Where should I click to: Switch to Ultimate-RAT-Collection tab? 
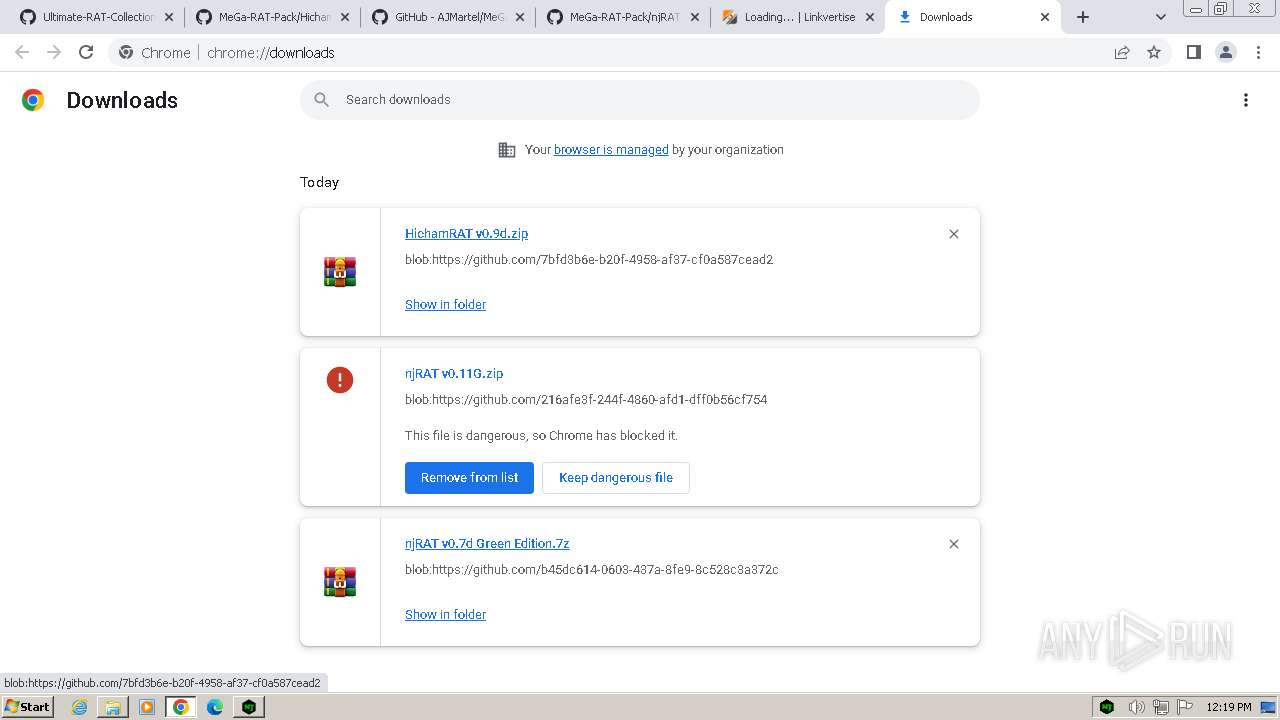click(x=97, y=17)
